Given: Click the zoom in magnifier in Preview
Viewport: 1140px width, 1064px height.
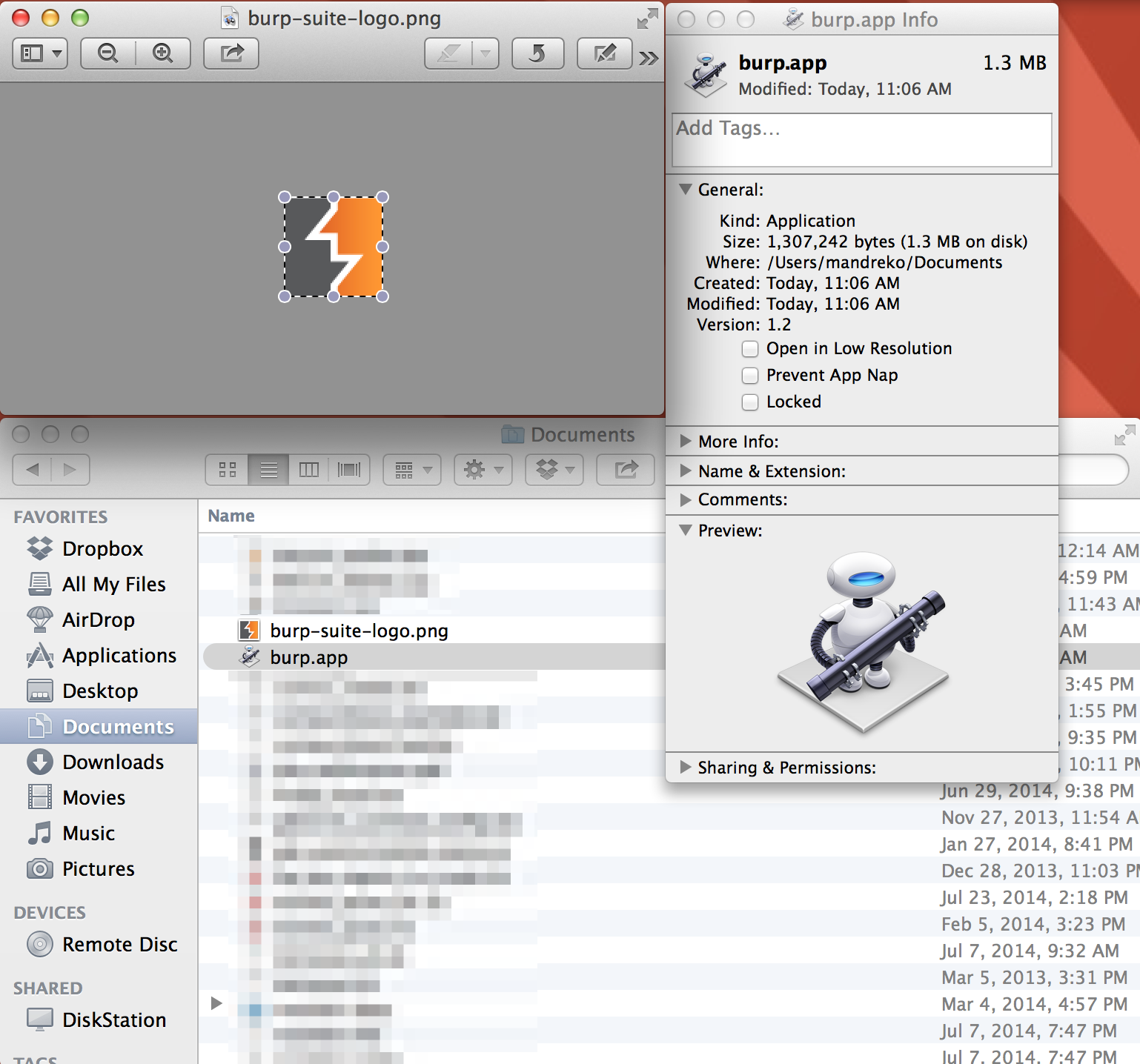Looking at the screenshot, I should (x=162, y=53).
